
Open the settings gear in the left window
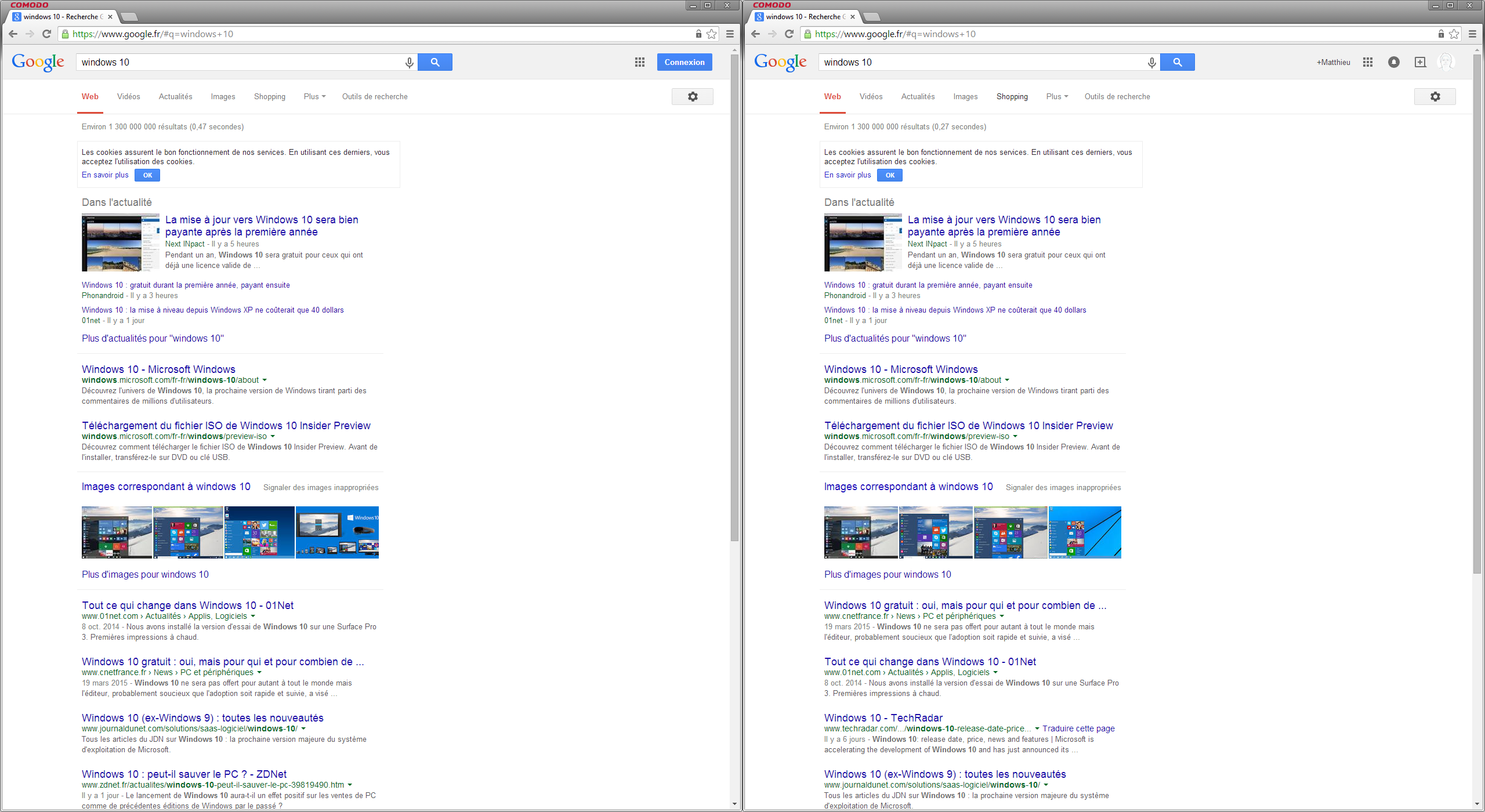[693, 97]
